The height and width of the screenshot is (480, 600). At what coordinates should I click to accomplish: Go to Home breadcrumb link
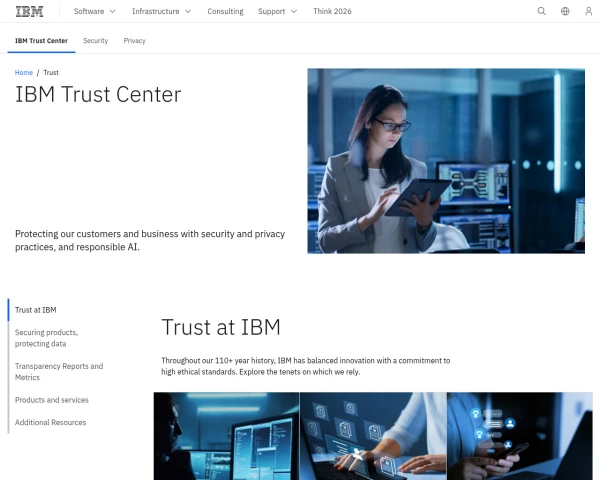(x=24, y=72)
